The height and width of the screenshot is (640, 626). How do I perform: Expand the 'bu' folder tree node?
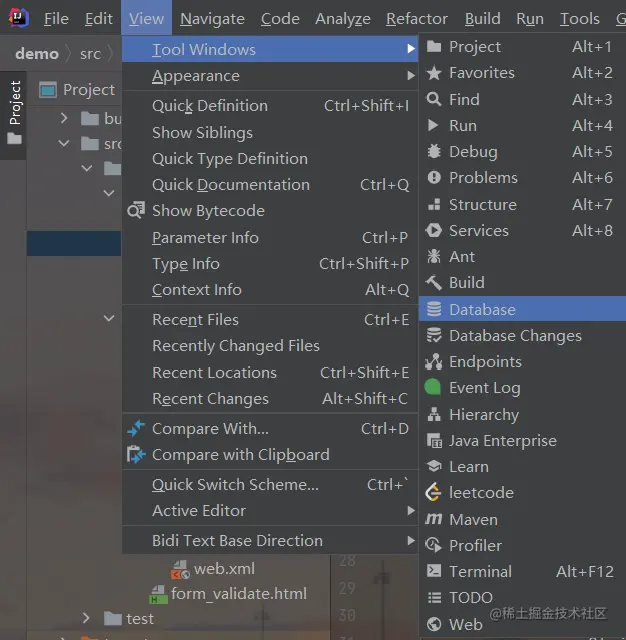pos(64,118)
